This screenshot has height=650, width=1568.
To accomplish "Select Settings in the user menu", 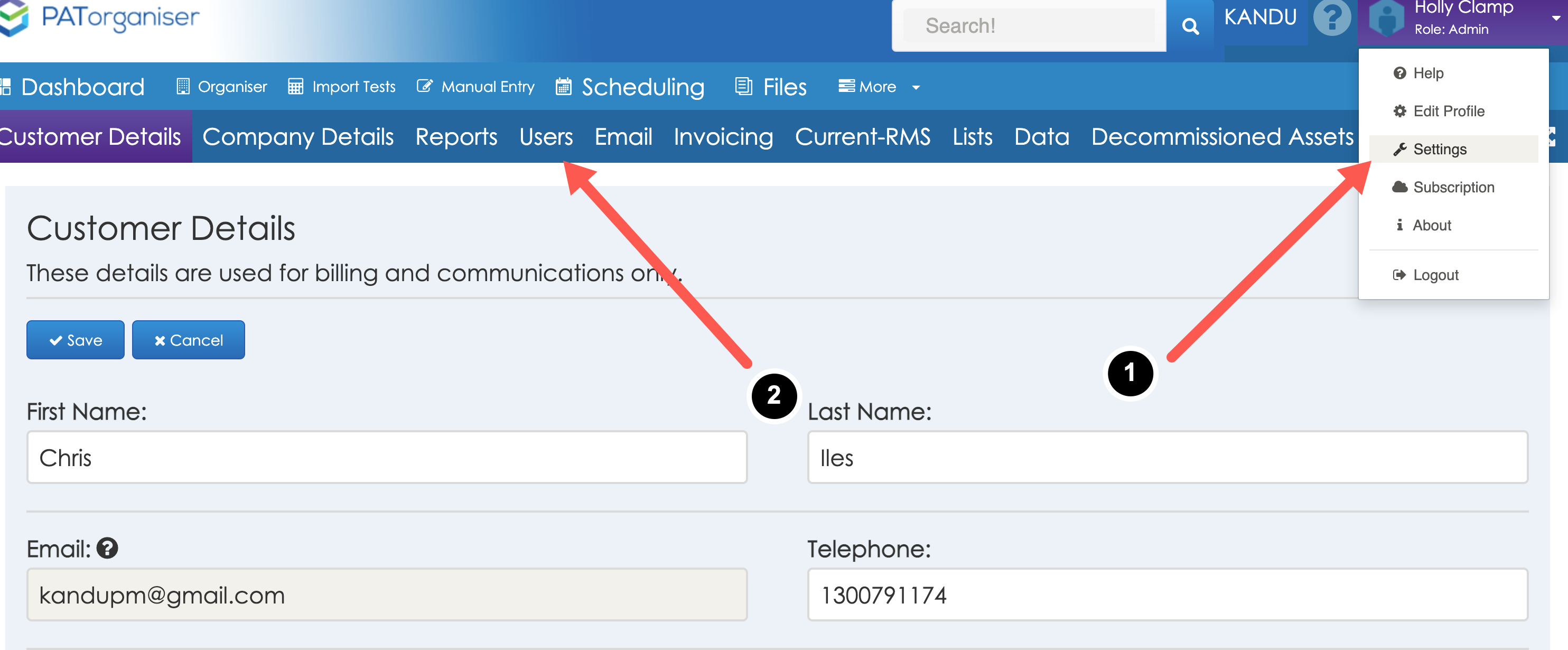I will pos(1439,149).
